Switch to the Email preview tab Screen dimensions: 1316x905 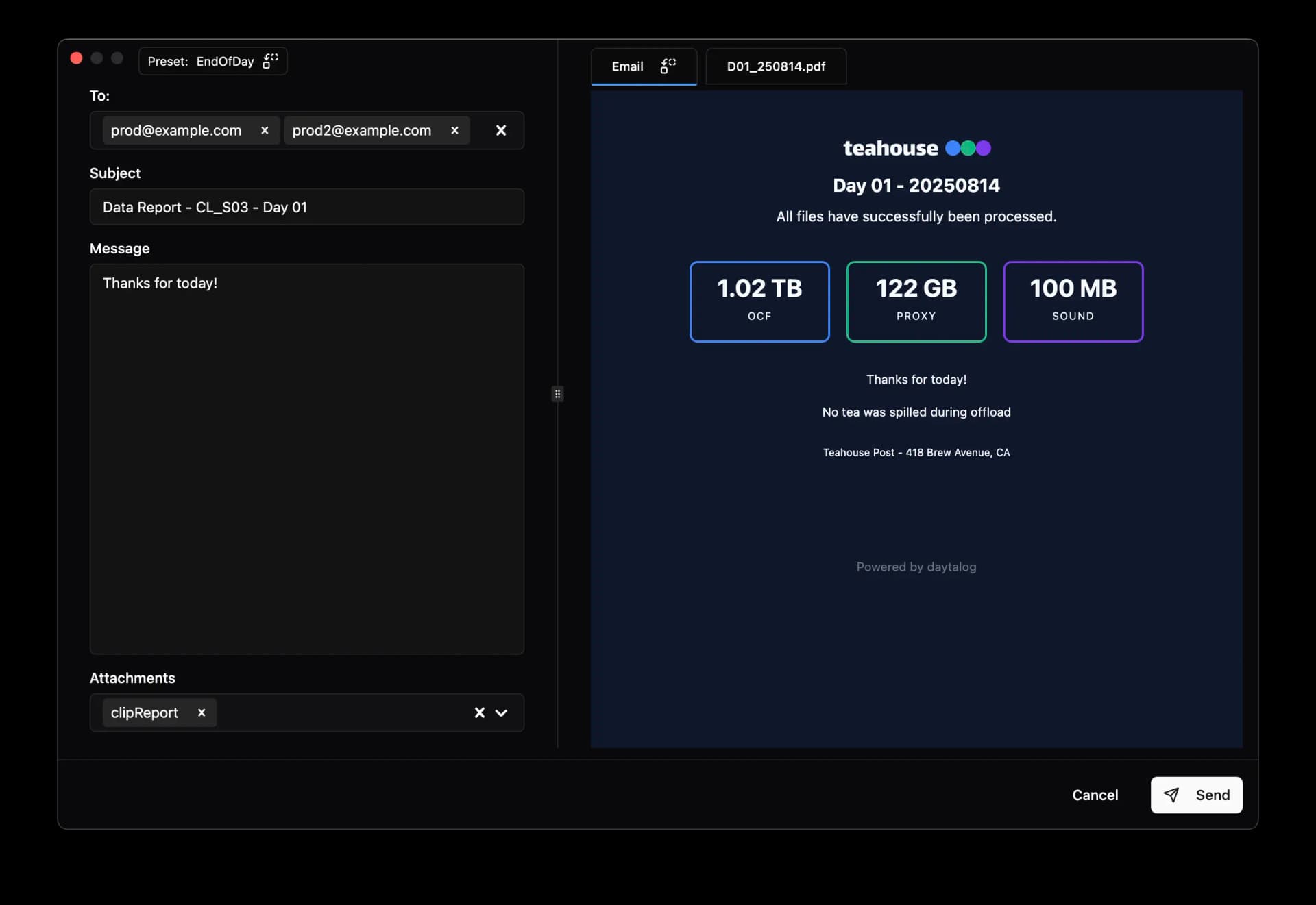click(627, 66)
